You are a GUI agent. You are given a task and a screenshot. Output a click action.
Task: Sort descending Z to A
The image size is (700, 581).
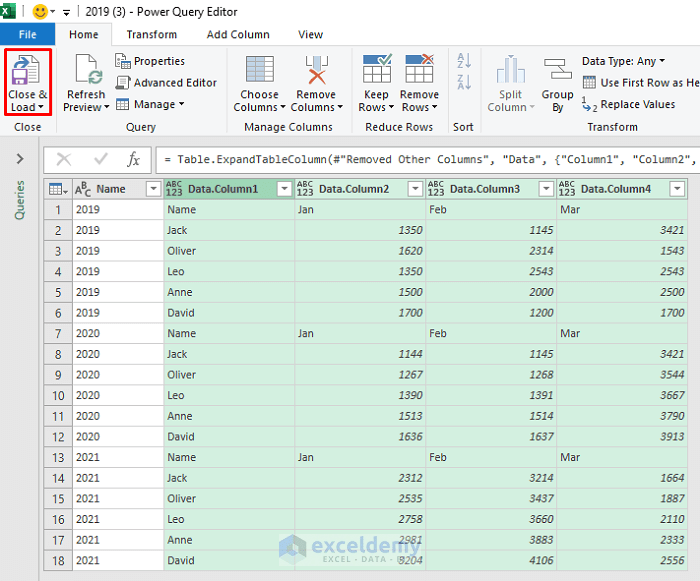[x=464, y=82]
